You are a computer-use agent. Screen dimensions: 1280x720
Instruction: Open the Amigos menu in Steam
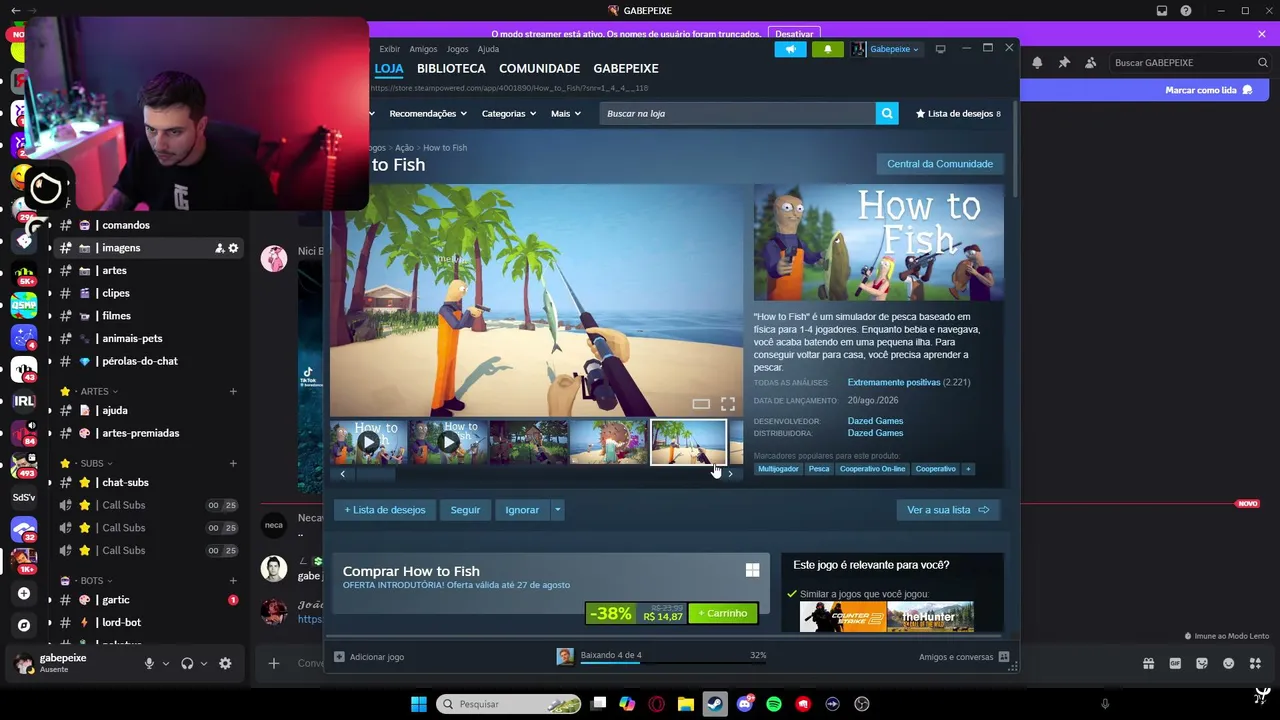(423, 49)
